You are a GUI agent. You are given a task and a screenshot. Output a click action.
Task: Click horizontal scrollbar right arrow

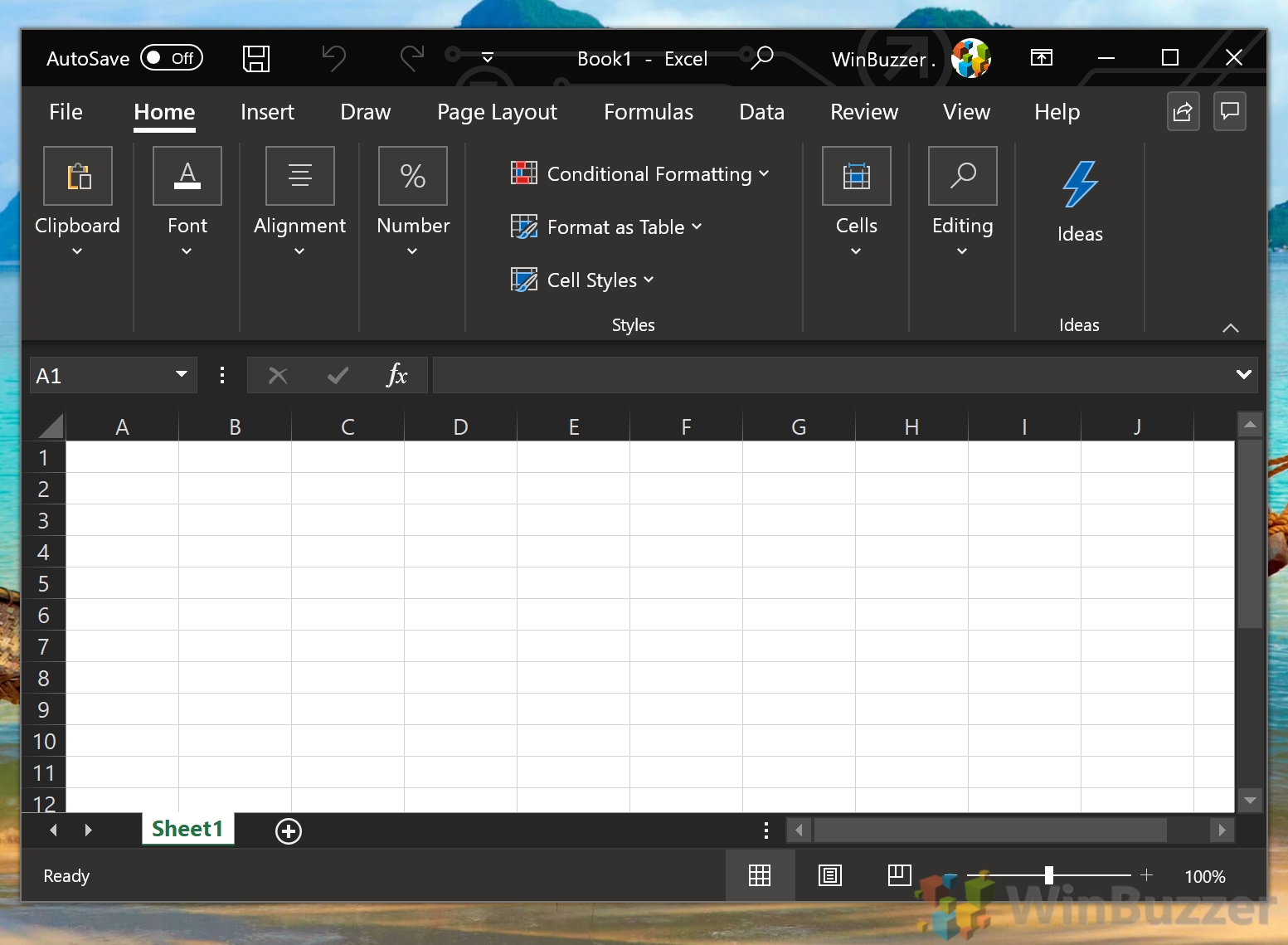click(1222, 830)
